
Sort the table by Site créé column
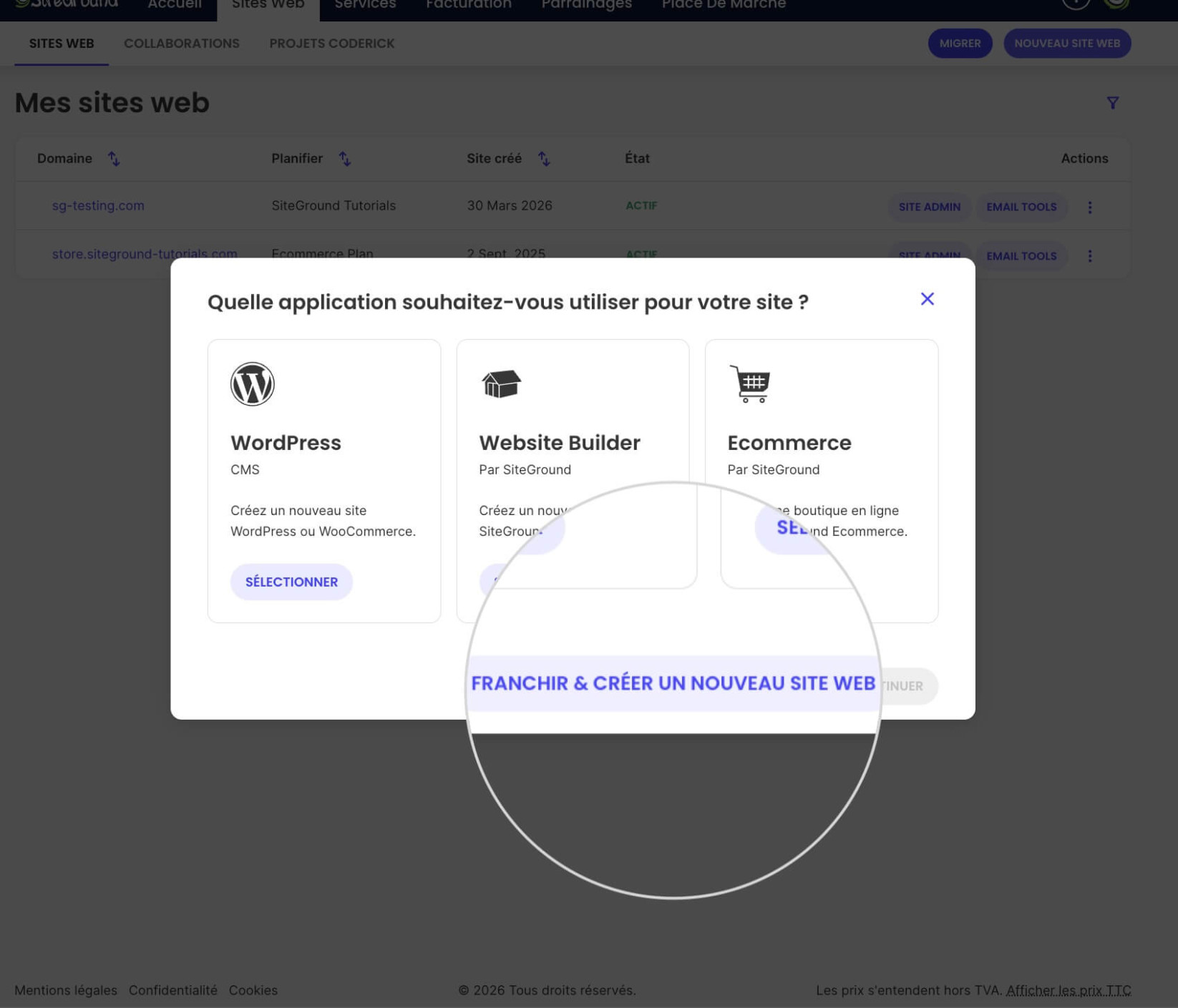click(544, 159)
